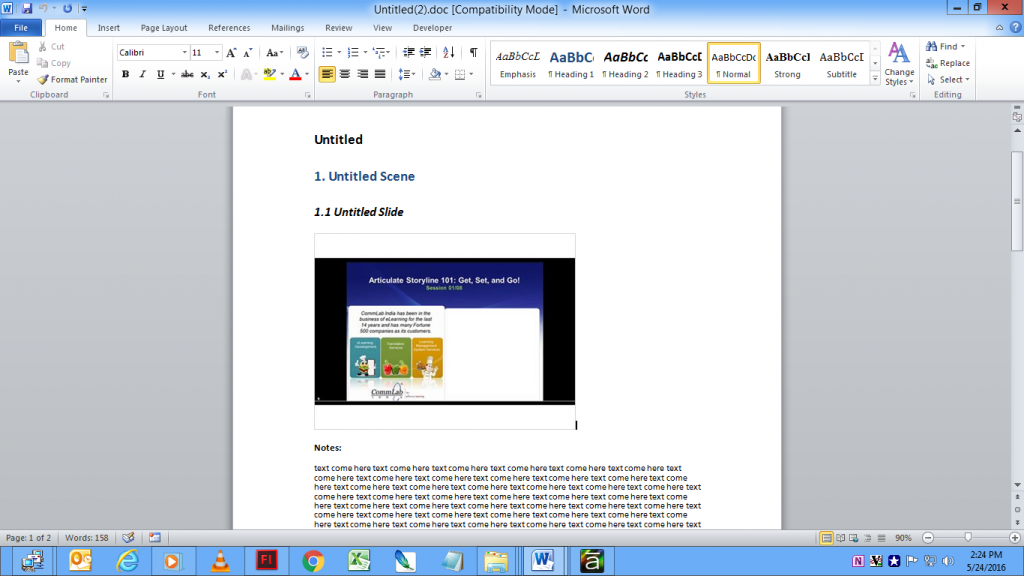
Task: Select the Bold formatting icon
Action: pos(125,74)
